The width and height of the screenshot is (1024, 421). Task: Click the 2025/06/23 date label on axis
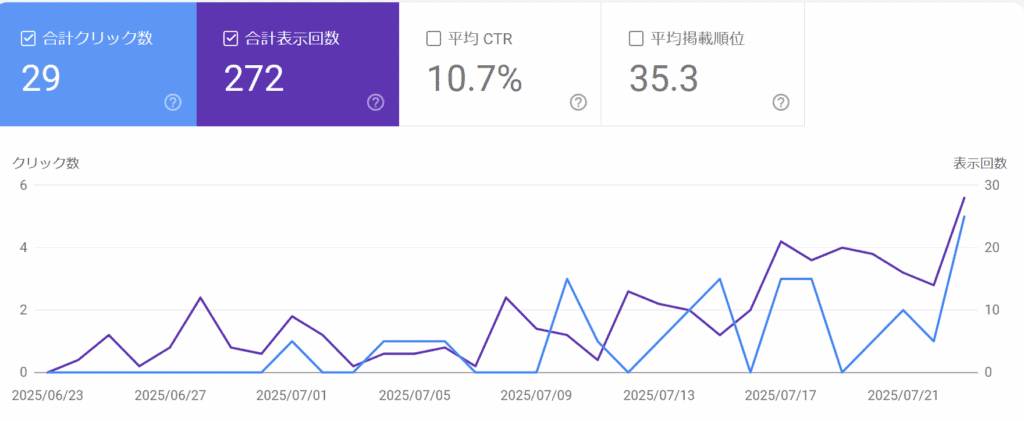coord(47,396)
